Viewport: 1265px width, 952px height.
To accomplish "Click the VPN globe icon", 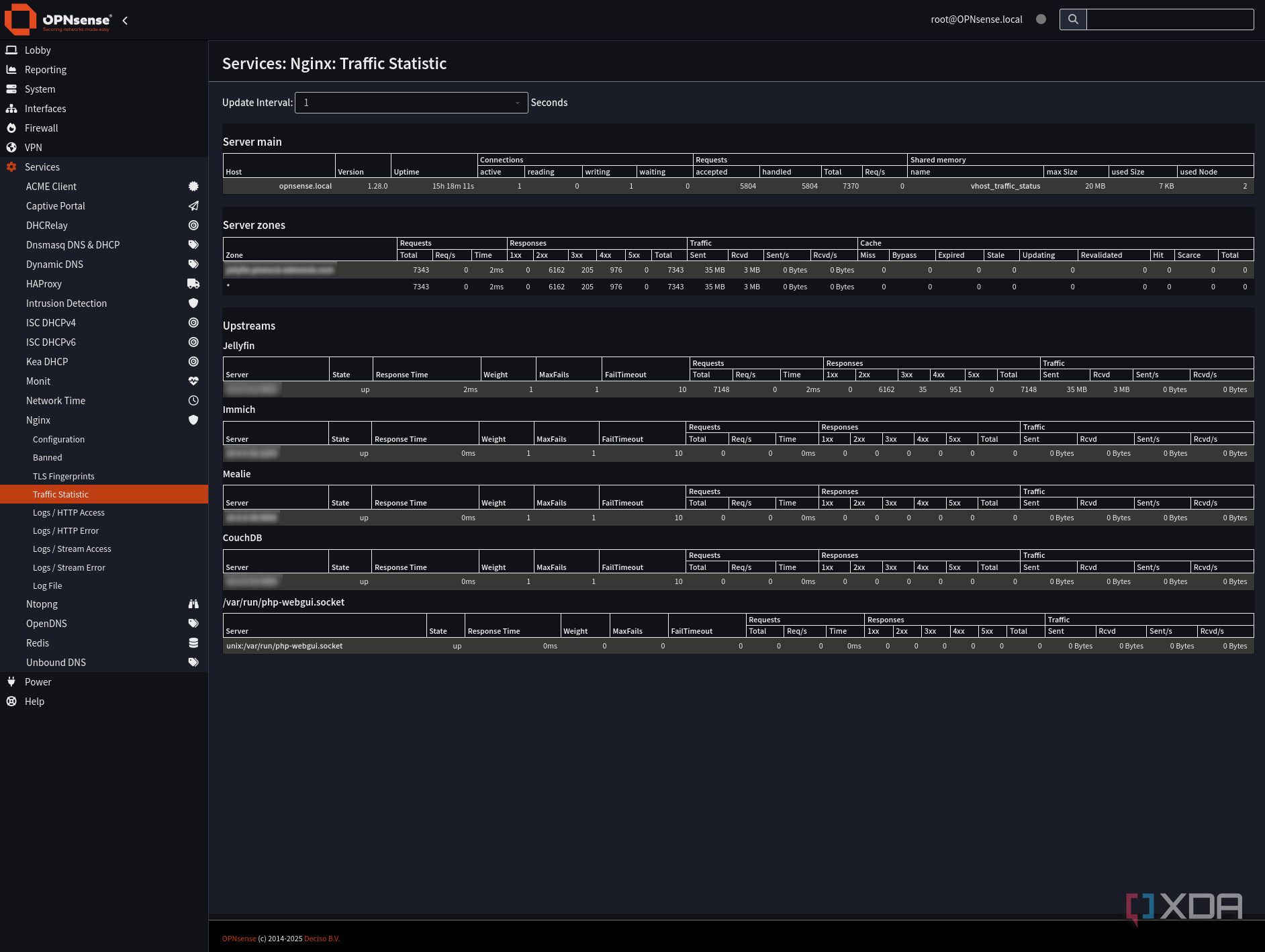I will click(11, 147).
